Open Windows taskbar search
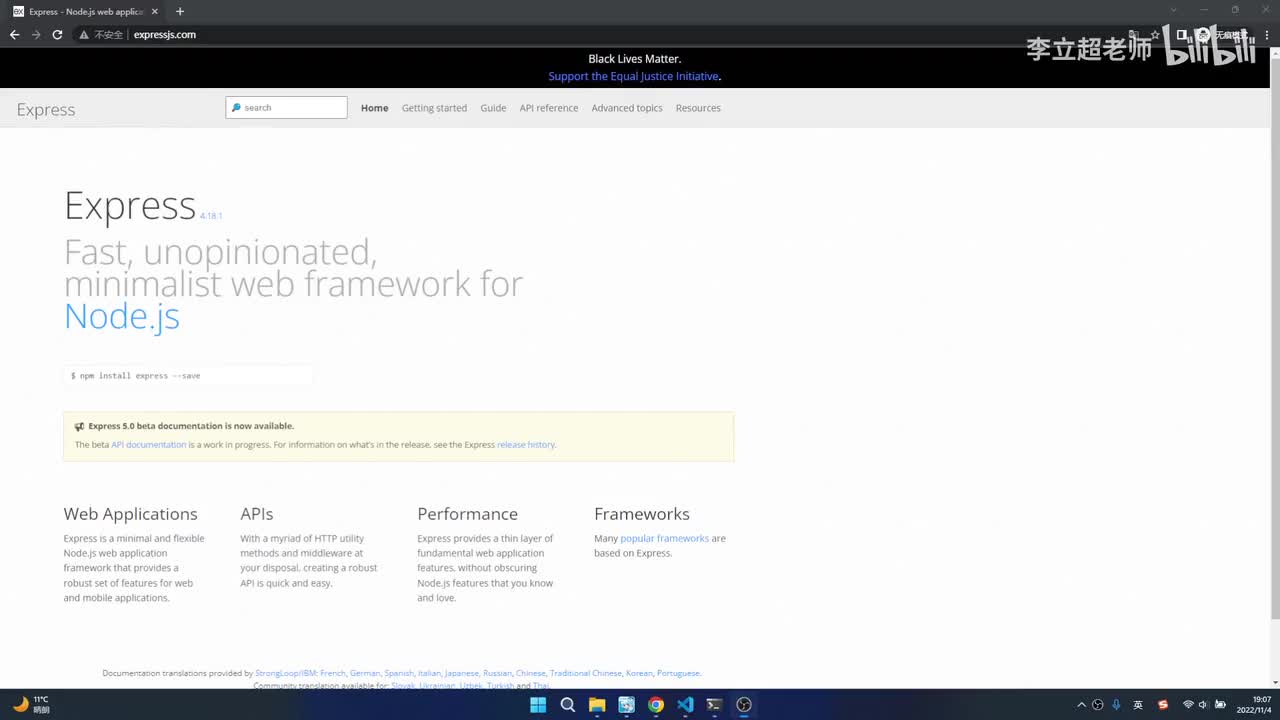The image size is (1280, 720). 568,705
